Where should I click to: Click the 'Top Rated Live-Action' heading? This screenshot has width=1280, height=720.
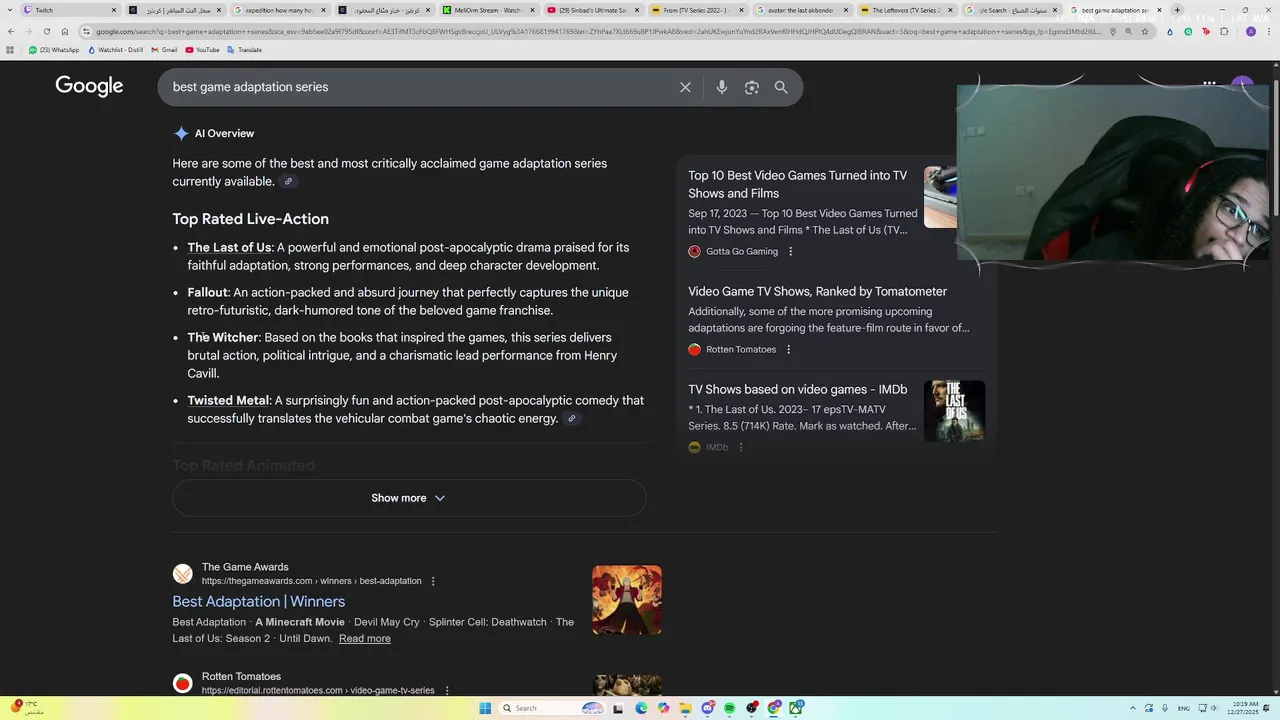tap(250, 219)
